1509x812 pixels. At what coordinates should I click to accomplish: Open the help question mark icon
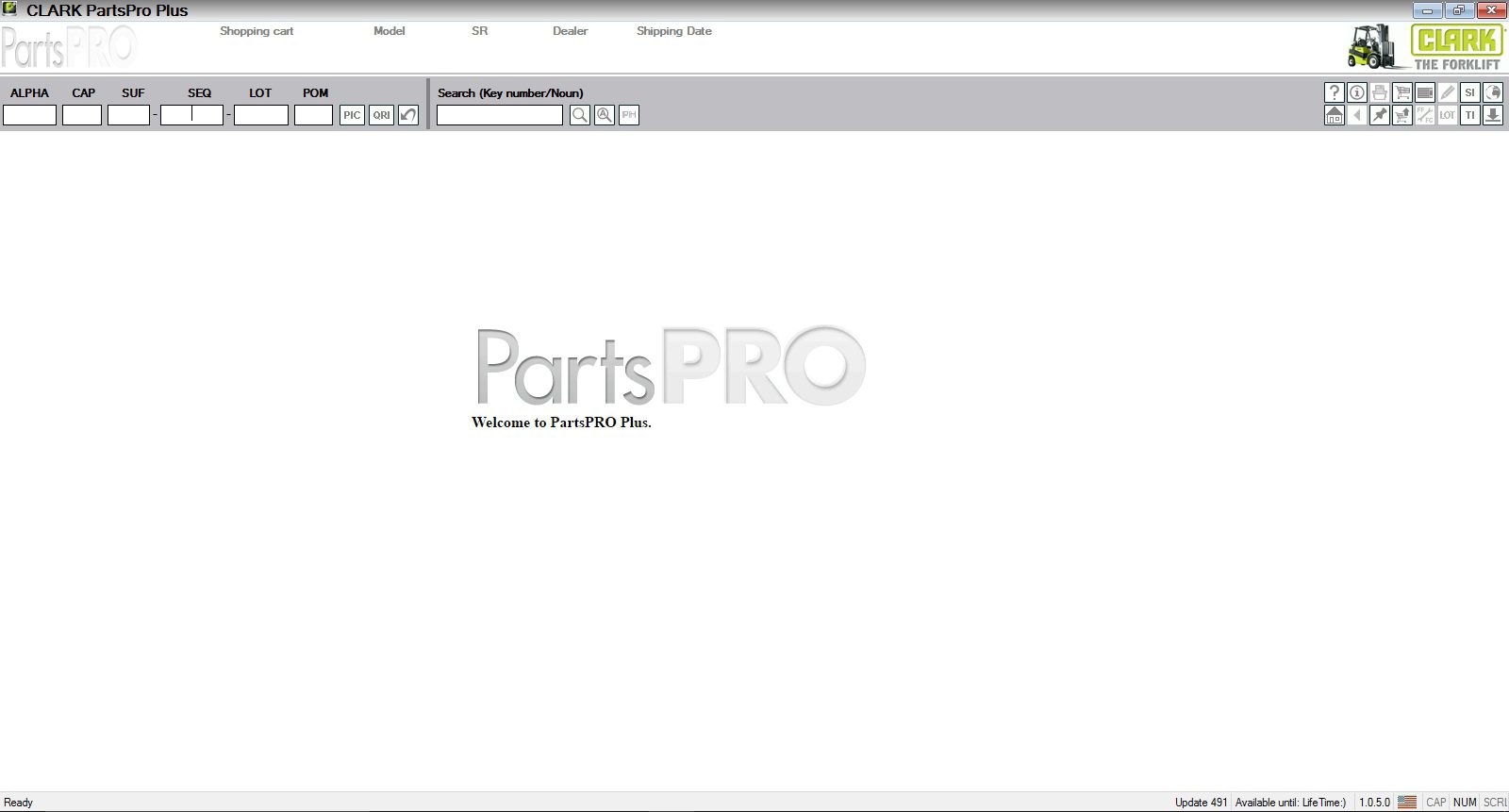click(x=1334, y=92)
